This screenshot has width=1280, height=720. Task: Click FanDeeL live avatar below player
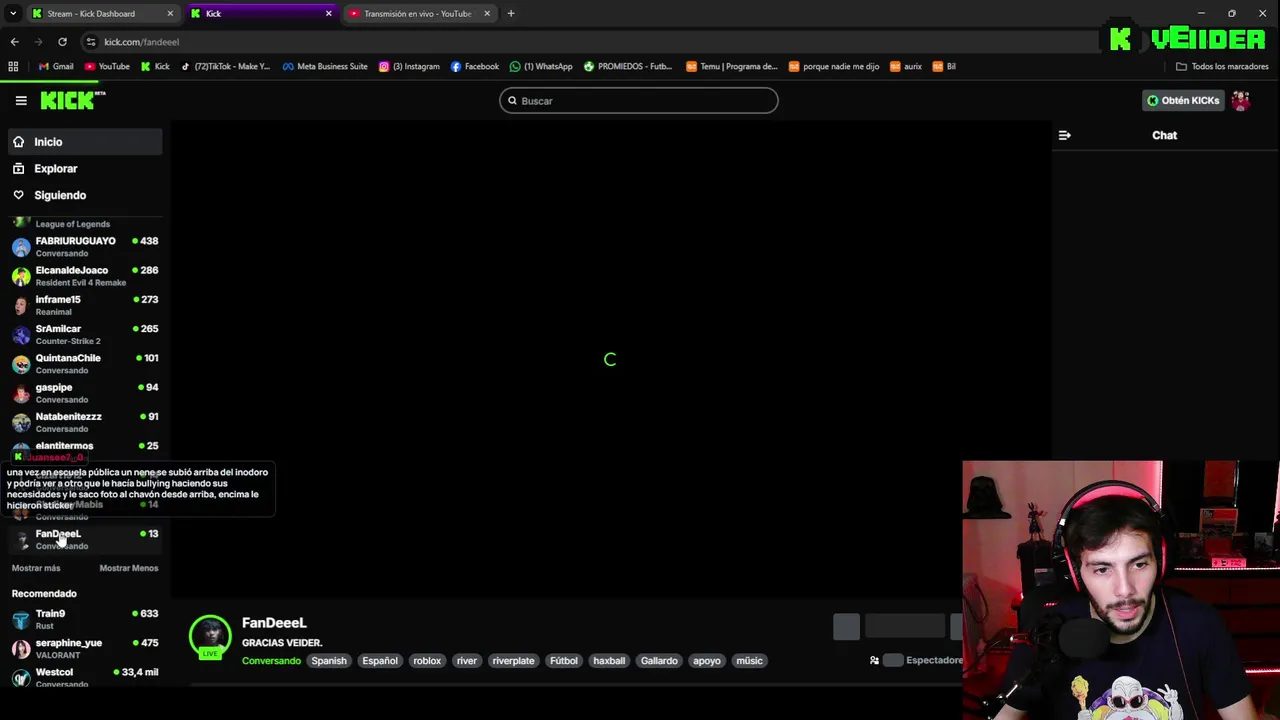[210, 638]
